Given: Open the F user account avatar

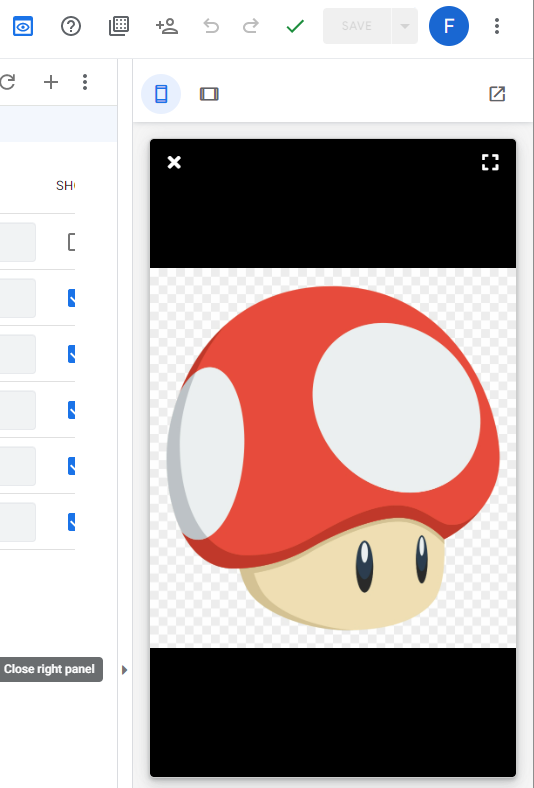Looking at the screenshot, I should point(449,26).
